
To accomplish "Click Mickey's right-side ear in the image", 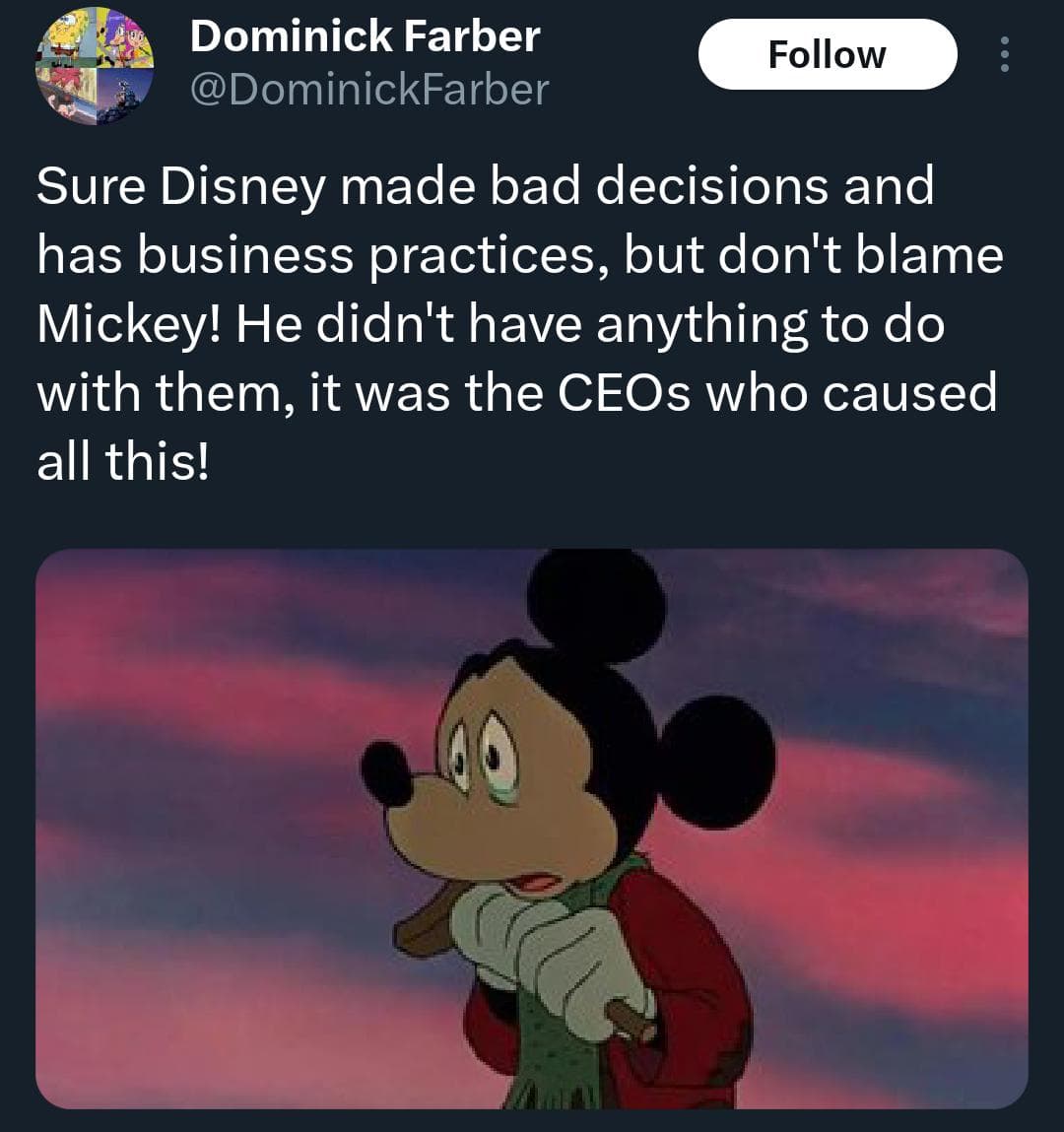I will click(716, 761).
